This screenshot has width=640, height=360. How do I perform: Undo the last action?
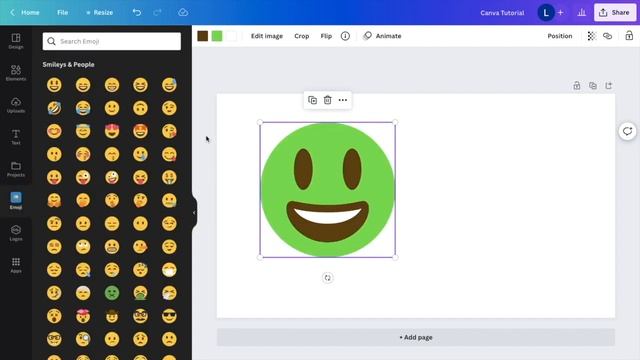[x=137, y=13]
